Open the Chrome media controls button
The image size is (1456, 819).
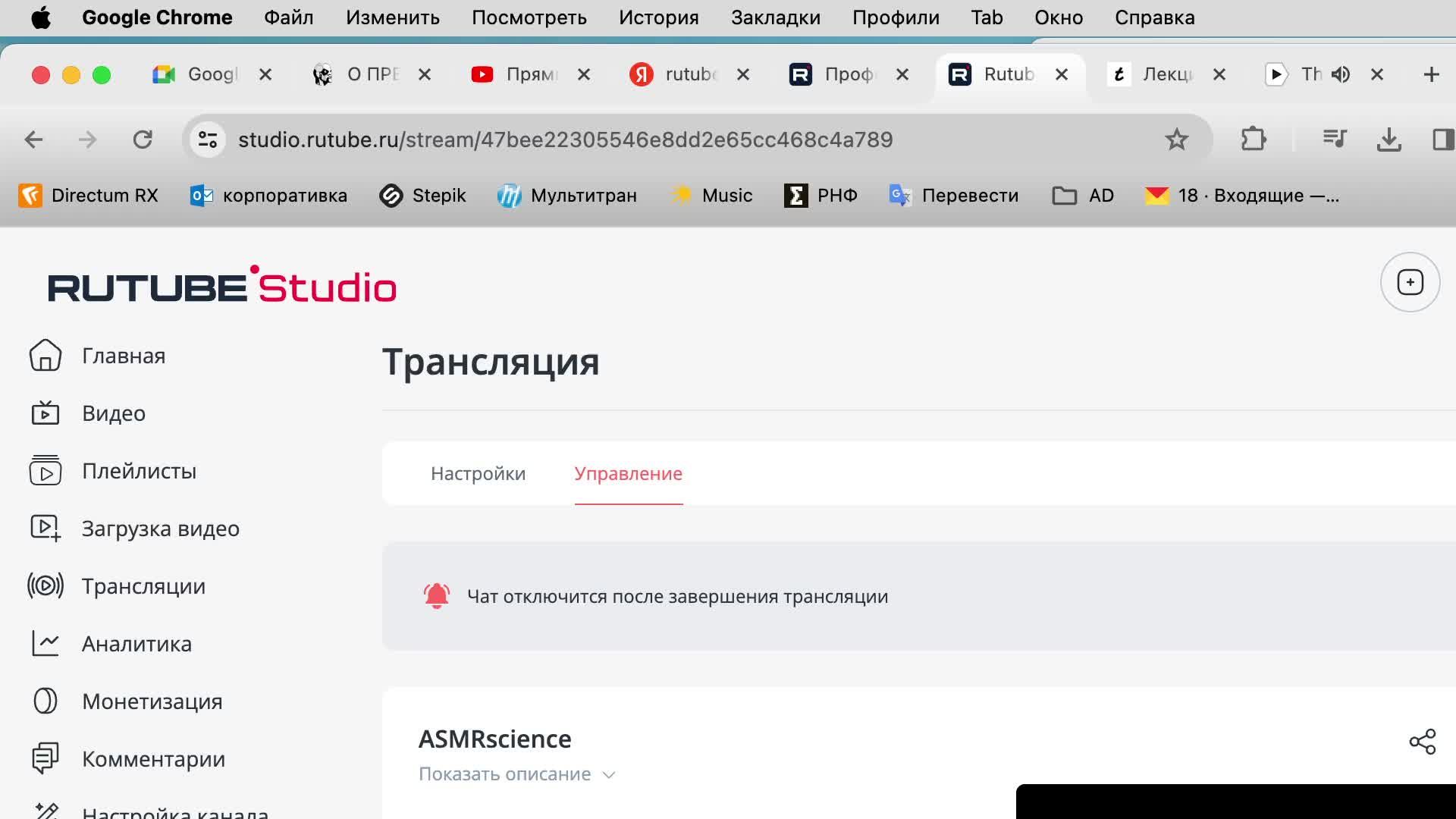[1334, 140]
